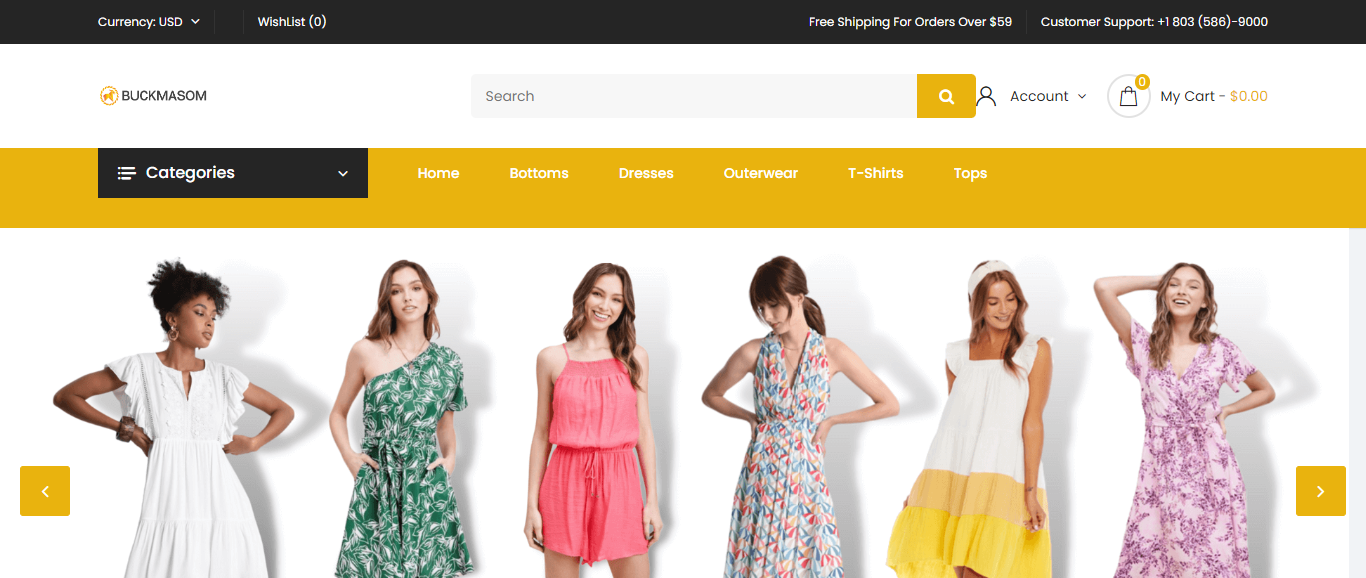
Task: Click the user account profile icon
Action: click(x=986, y=96)
